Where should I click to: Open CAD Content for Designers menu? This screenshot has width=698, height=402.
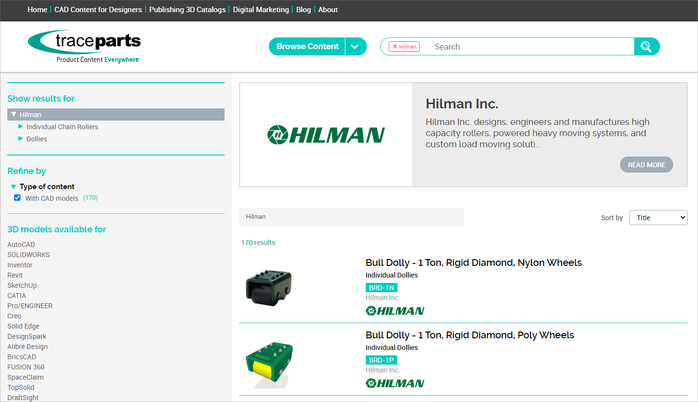click(x=98, y=9)
